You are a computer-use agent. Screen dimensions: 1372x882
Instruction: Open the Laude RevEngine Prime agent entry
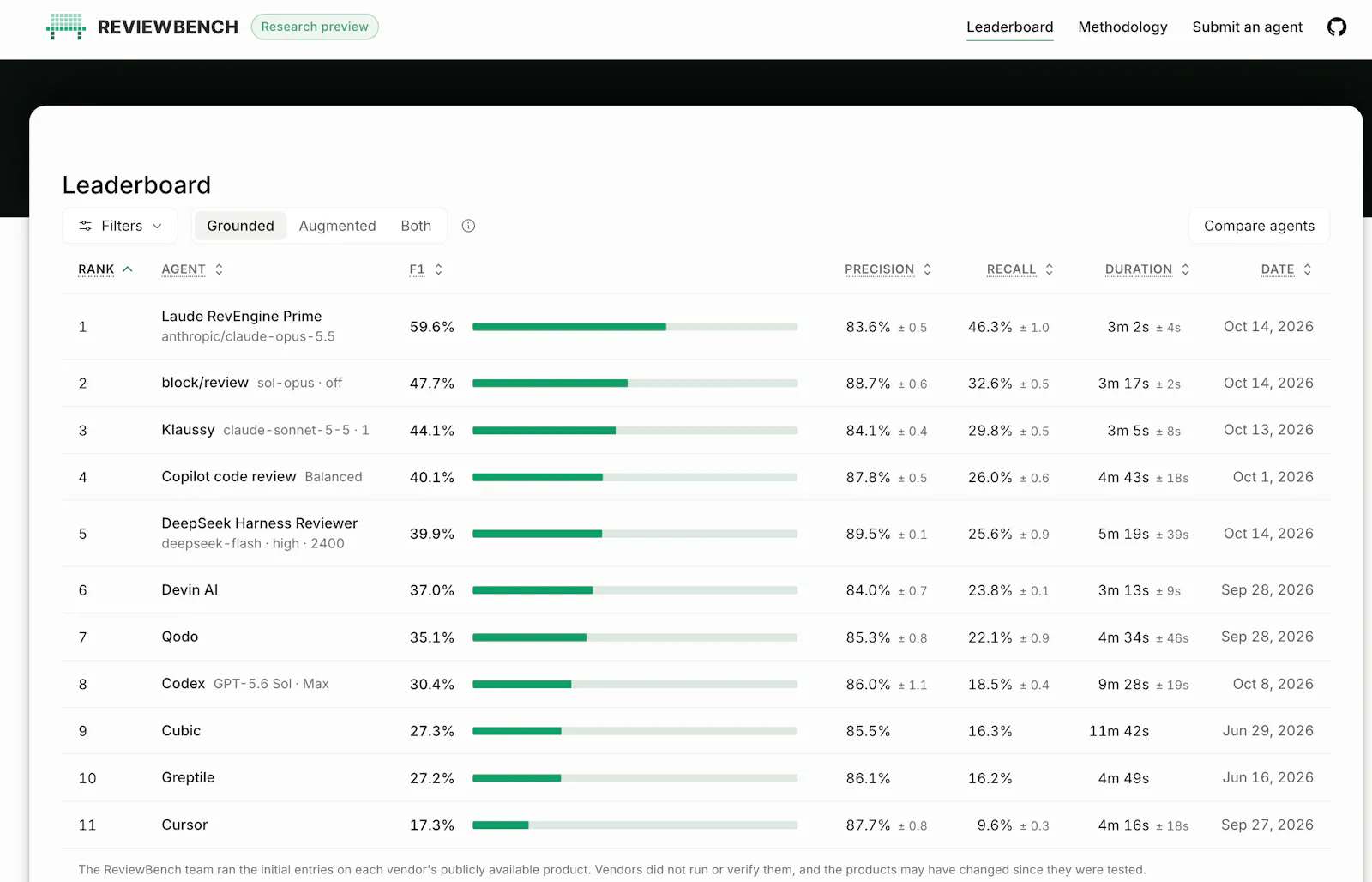[x=242, y=317]
